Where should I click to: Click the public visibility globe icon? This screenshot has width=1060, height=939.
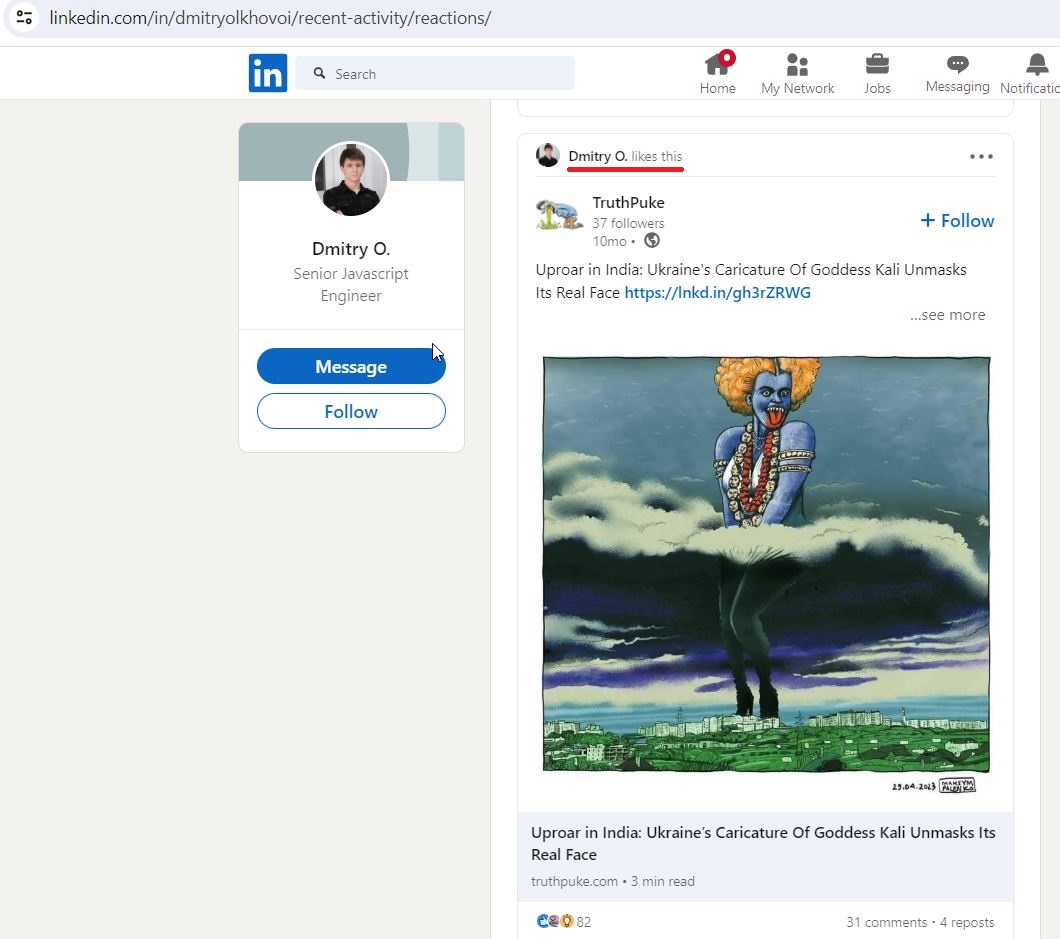(652, 241)
